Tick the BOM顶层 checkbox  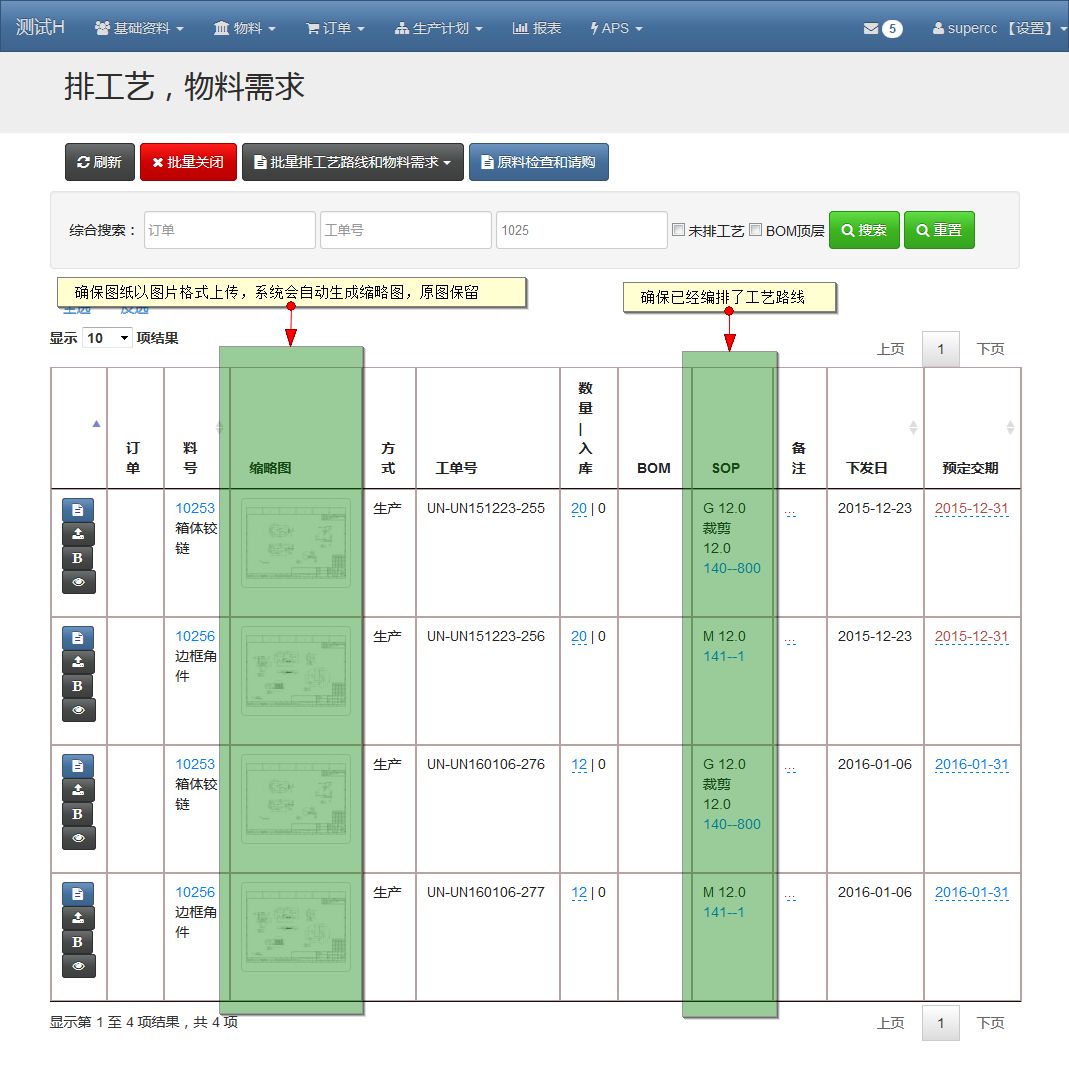pyautogui.click(x=756, y=230)
